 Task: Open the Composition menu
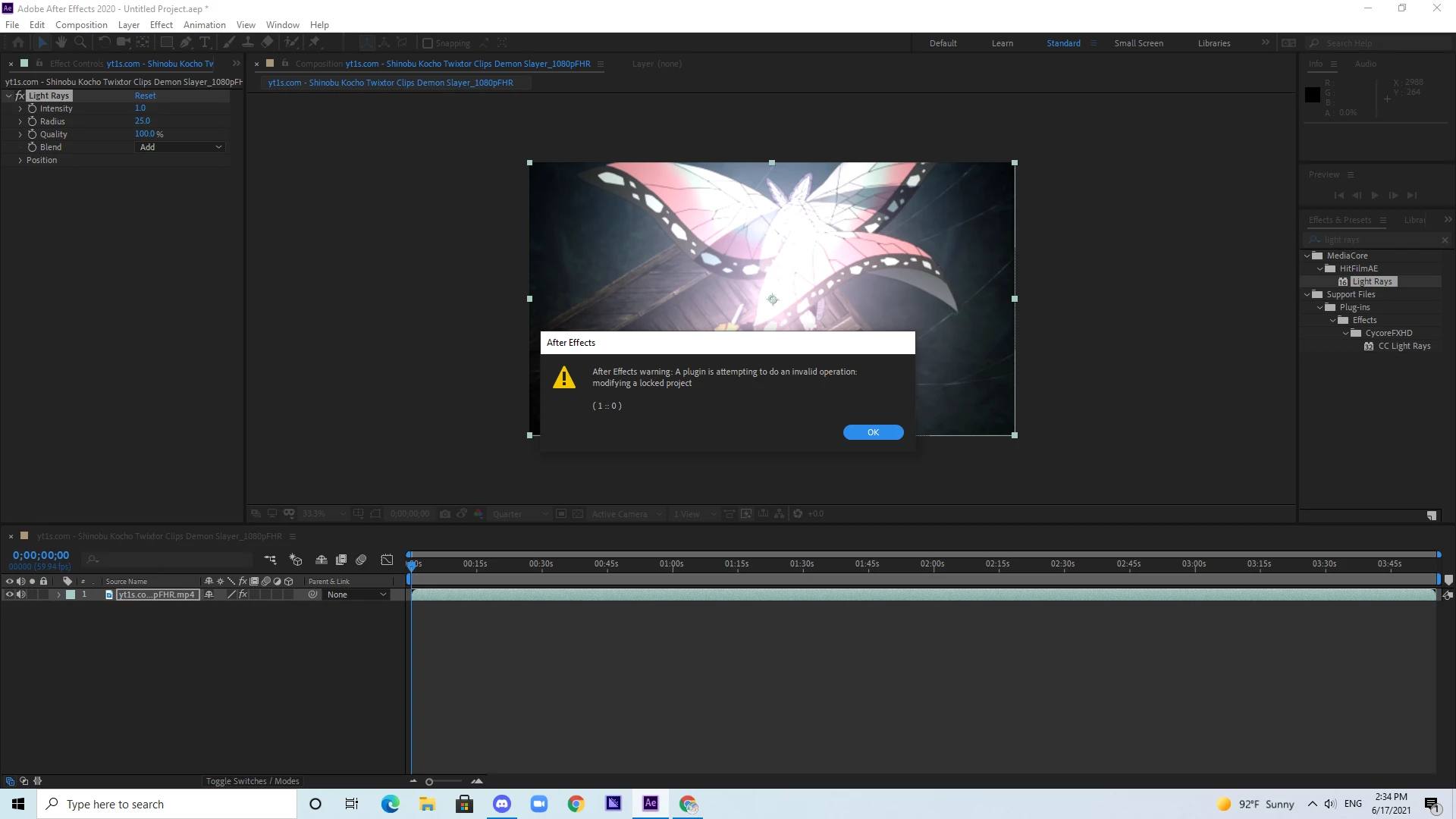[81, 24]
